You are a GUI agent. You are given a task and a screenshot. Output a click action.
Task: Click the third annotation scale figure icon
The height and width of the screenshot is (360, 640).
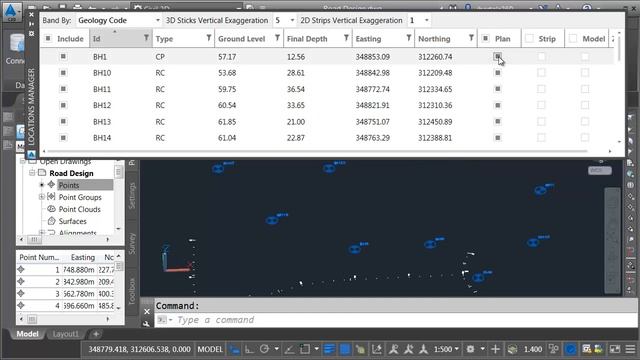click(x=424, y=349)
